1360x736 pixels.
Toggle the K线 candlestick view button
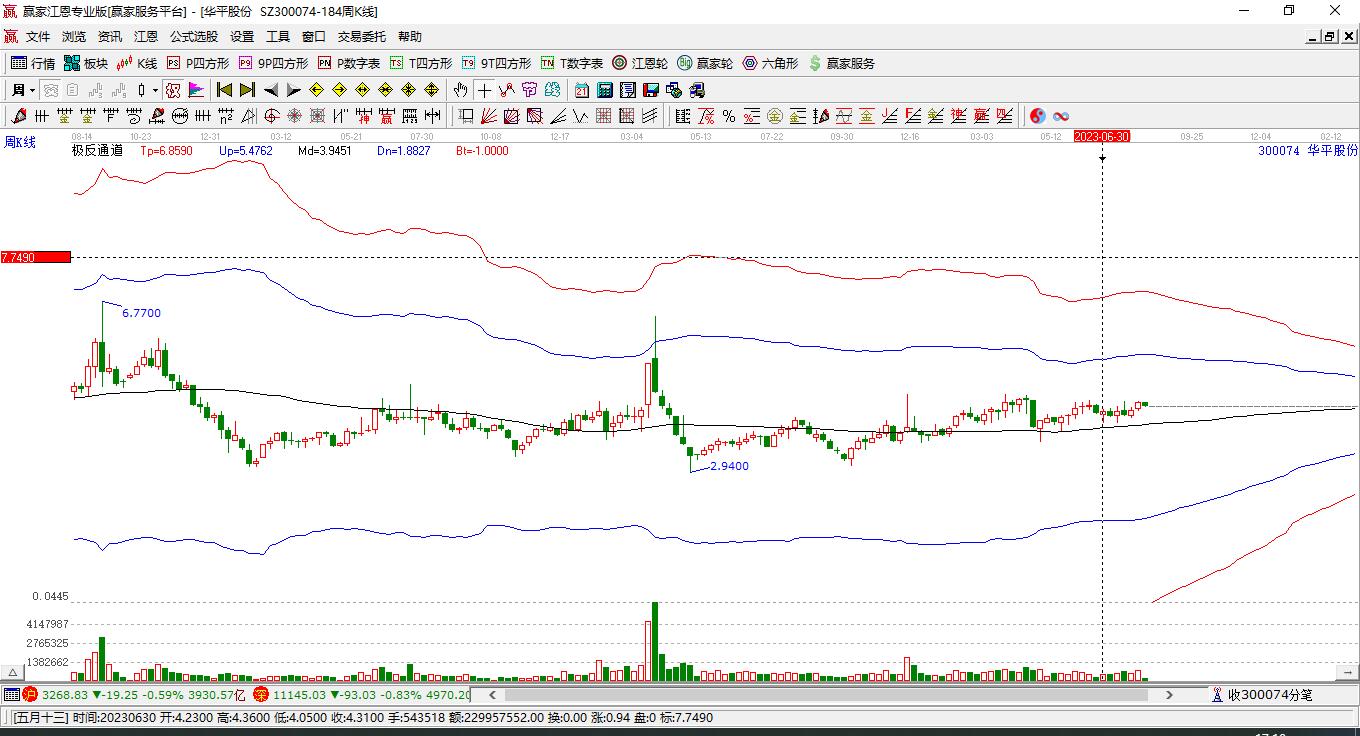[x=137, y=63]
